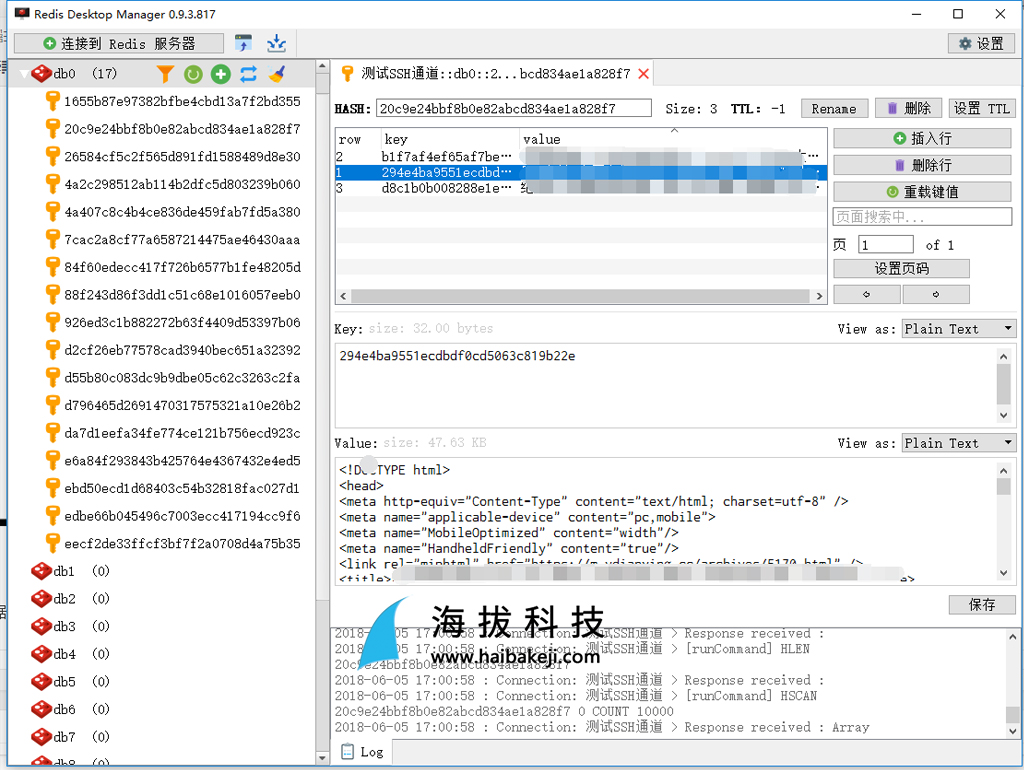The height and width of the screenshot is (770, 1024).
Task: Click the 页面搜索中 page search field
Action: [x=922, y=217]
